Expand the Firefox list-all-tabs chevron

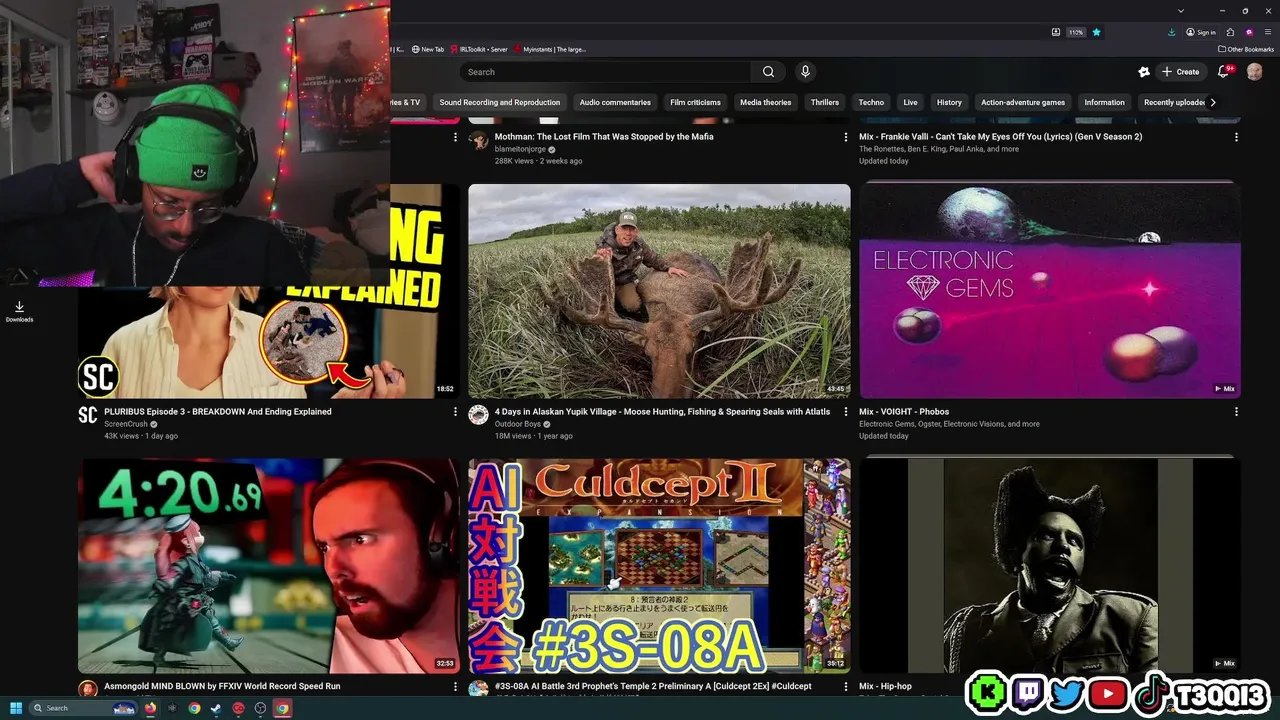[x=1181, y=10]
